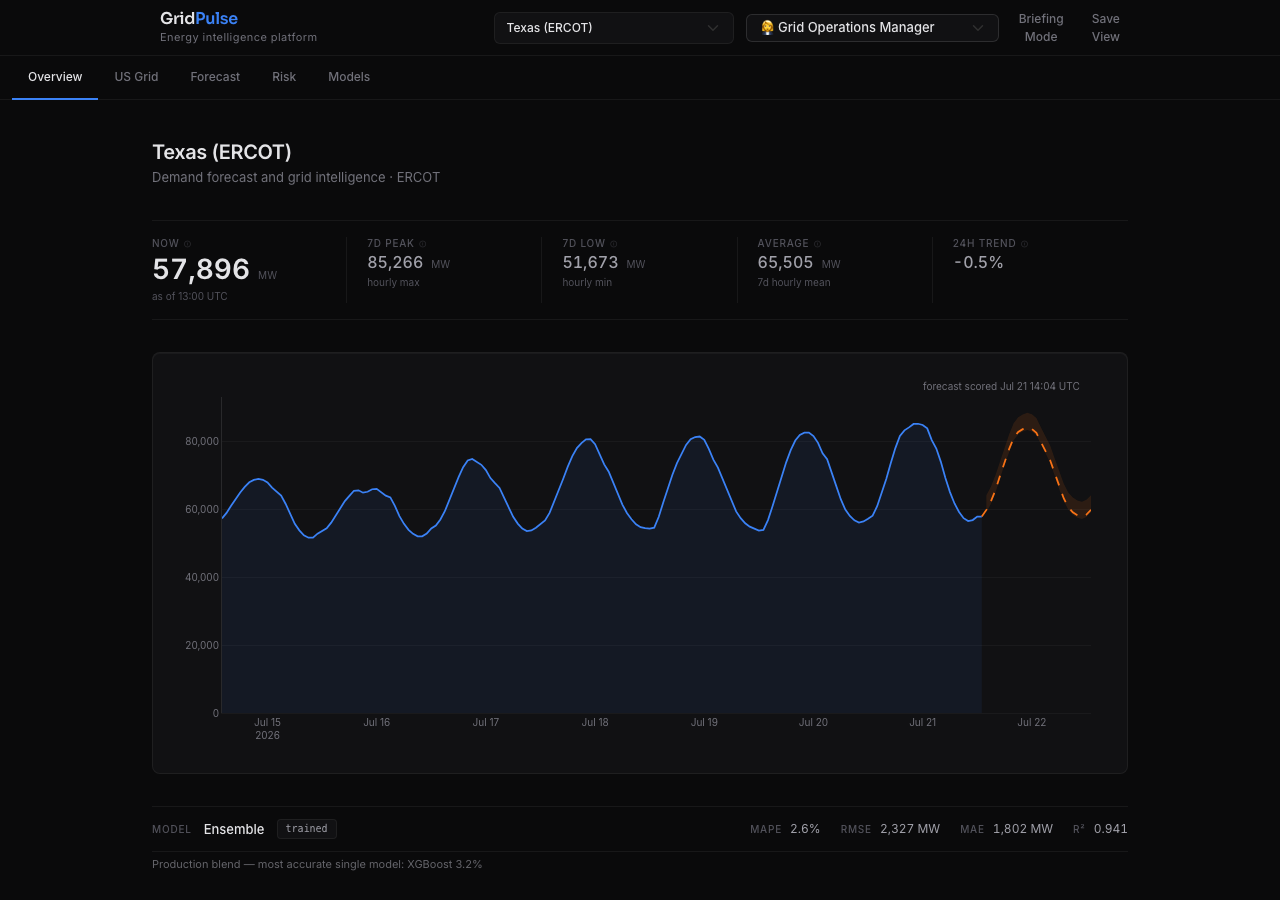Click the 'trained' model status badge
Viewport: 1280px width, 900px height.
tap(307, 829)
